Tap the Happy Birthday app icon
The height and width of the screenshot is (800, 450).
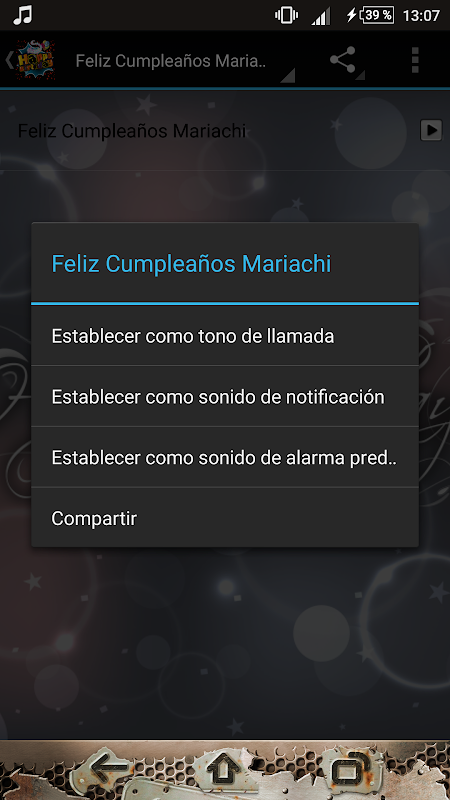(x=34, y=60)
